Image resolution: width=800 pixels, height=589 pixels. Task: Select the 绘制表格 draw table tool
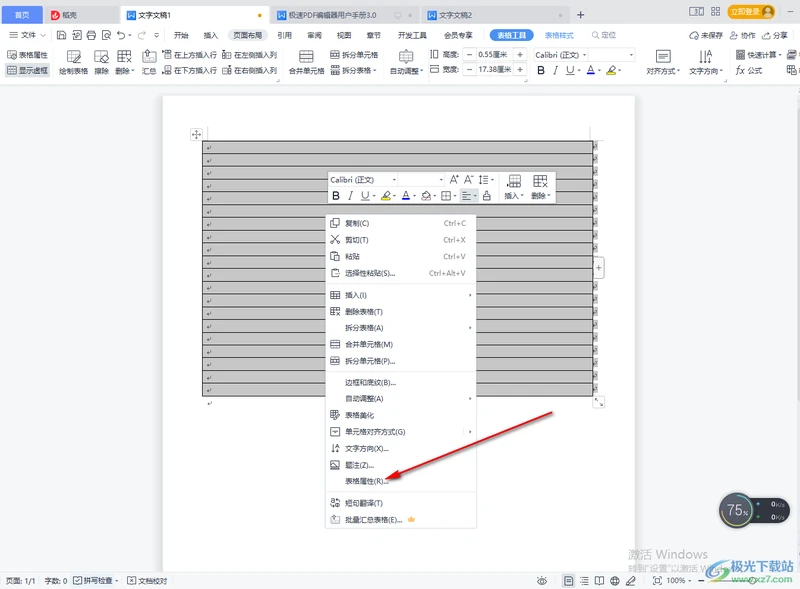tap(73, 62)
